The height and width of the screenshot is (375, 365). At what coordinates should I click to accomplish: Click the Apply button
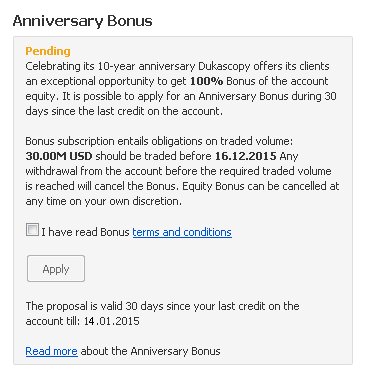[56, 269]
